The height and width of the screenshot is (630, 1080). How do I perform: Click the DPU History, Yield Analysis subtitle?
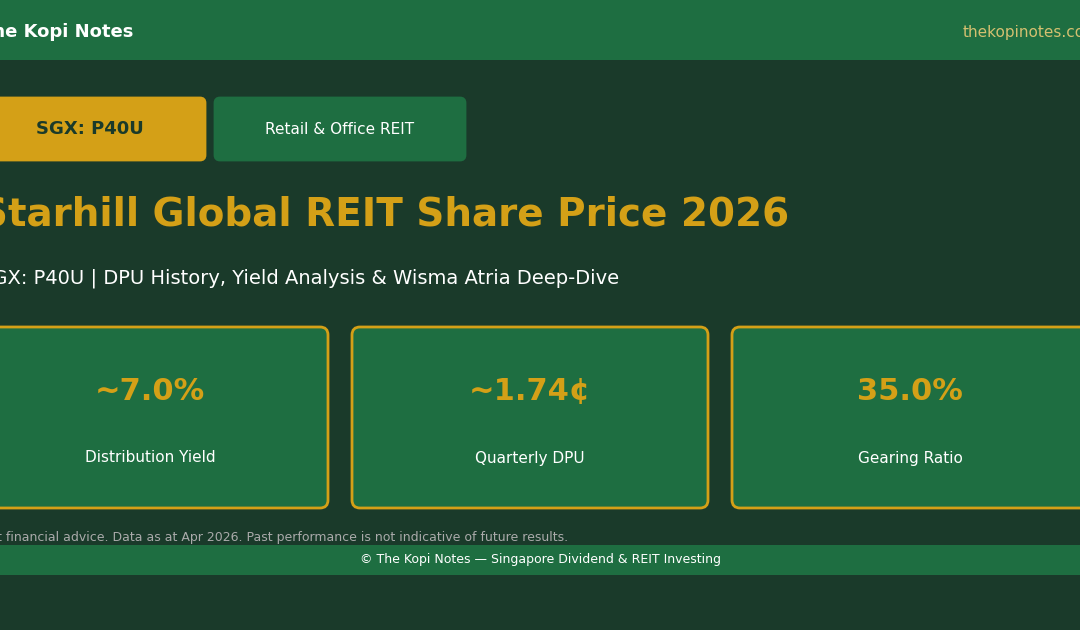coord(307,277)
